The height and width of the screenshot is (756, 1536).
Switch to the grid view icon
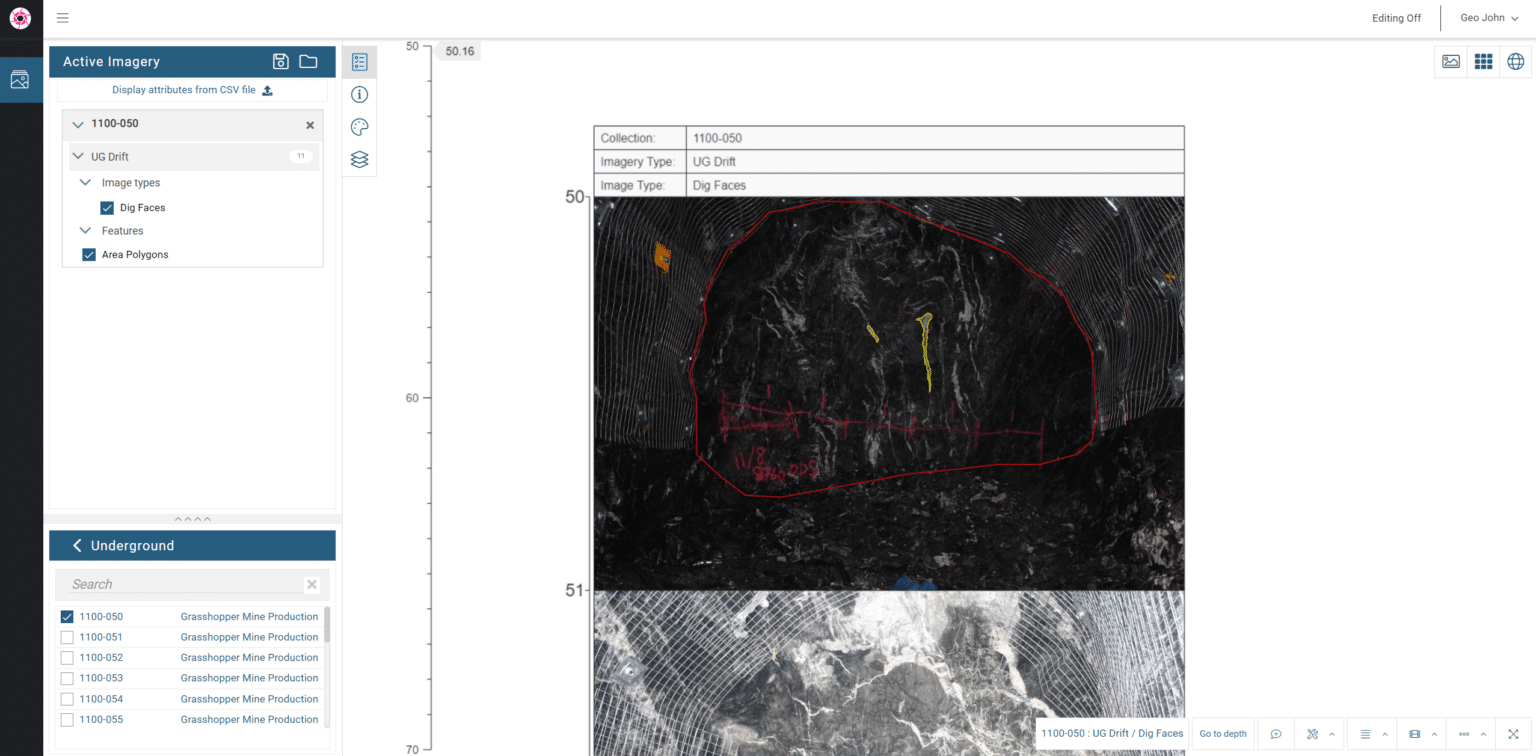coord(1483,62)
